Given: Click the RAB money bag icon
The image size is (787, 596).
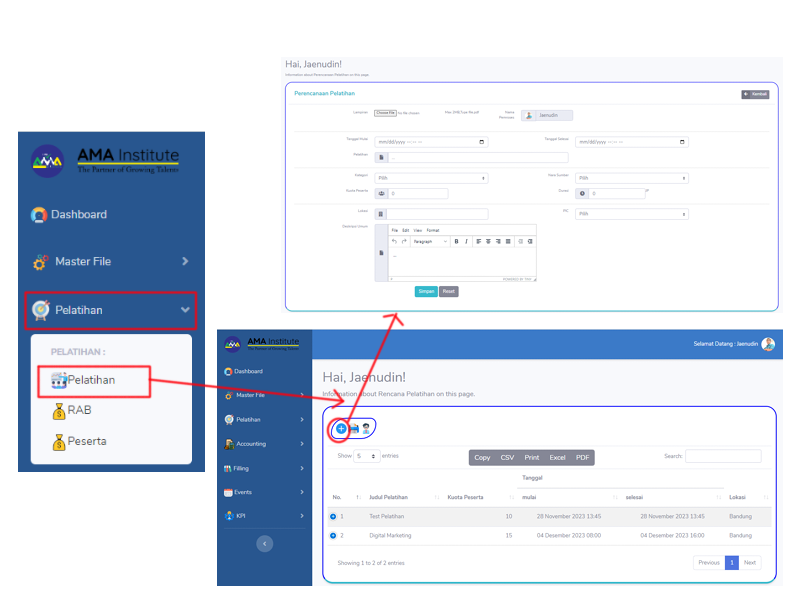Looking at the screenshot, I should 57,410.
